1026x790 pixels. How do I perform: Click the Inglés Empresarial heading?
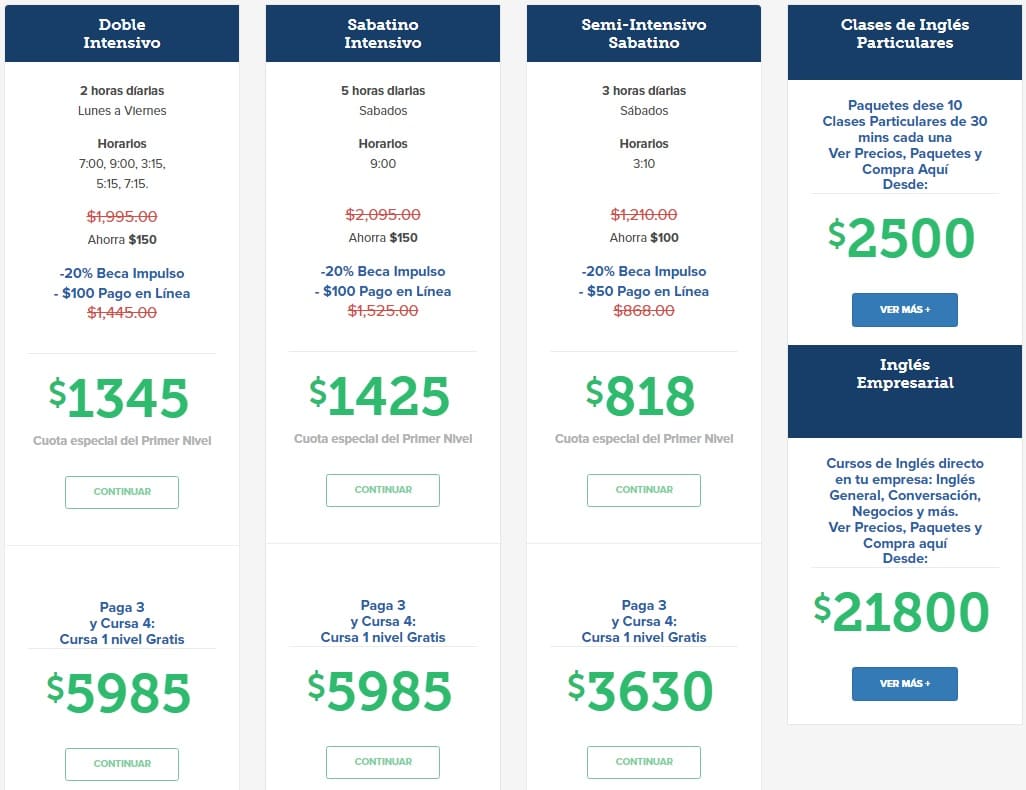(905, 374)
